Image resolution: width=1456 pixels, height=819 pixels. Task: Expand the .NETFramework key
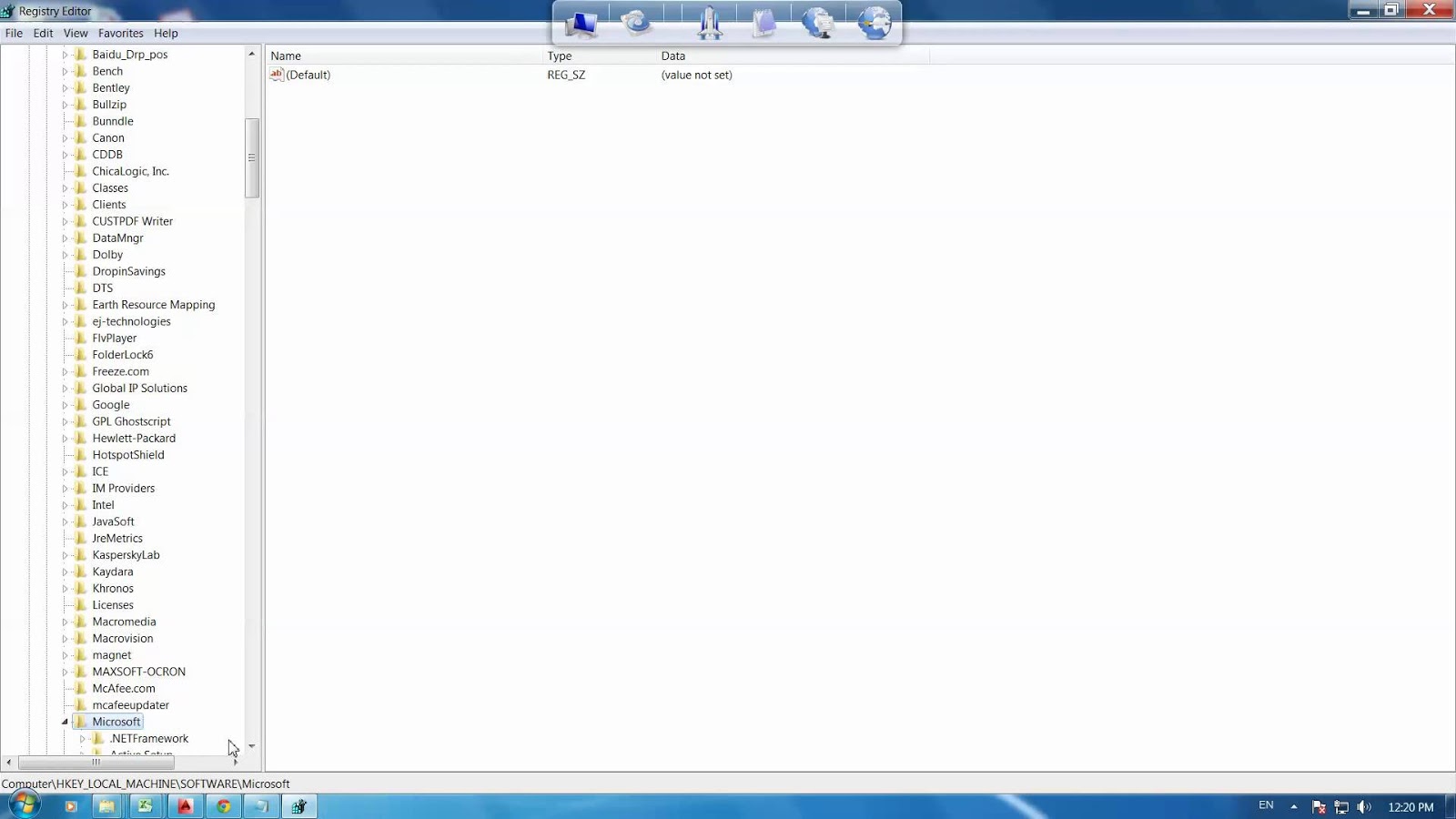pos(82,739)
